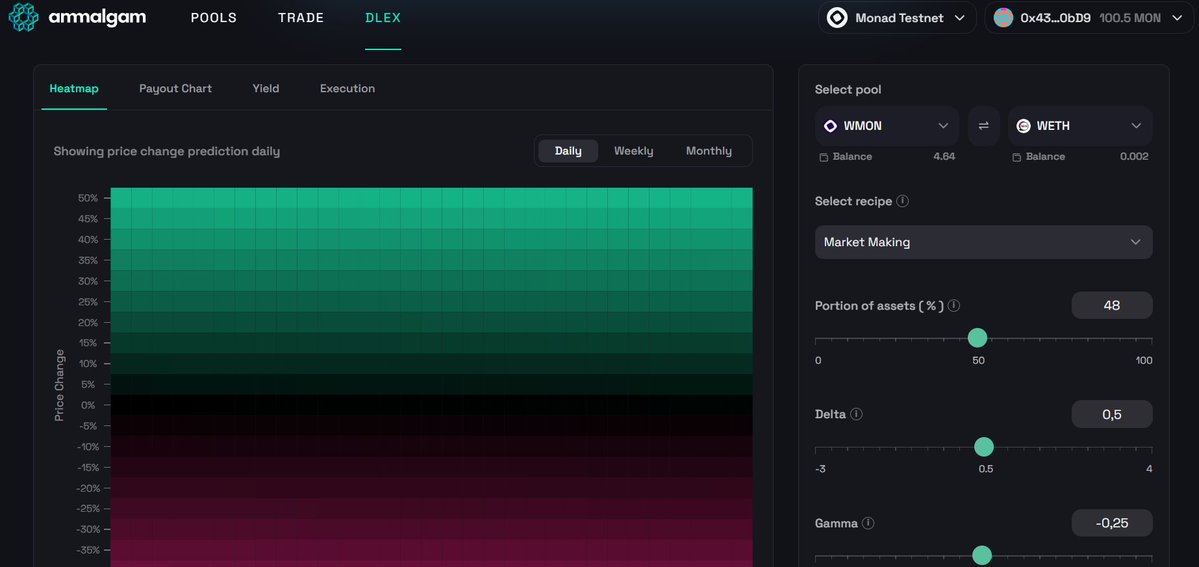Swap pool tokens with the arrows icon

(983, 125)
